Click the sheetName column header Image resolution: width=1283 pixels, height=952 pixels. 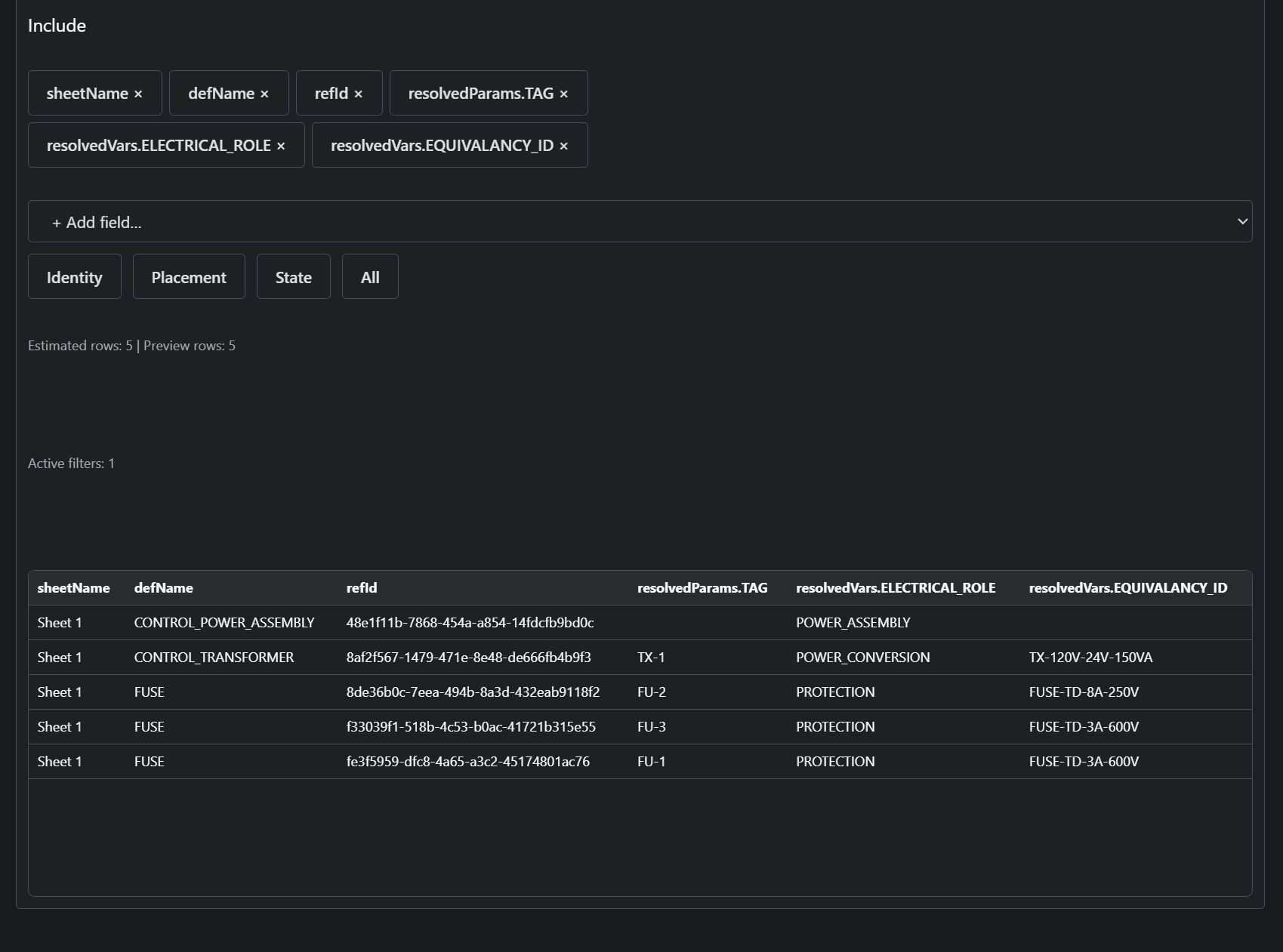(x=74, y=588)
